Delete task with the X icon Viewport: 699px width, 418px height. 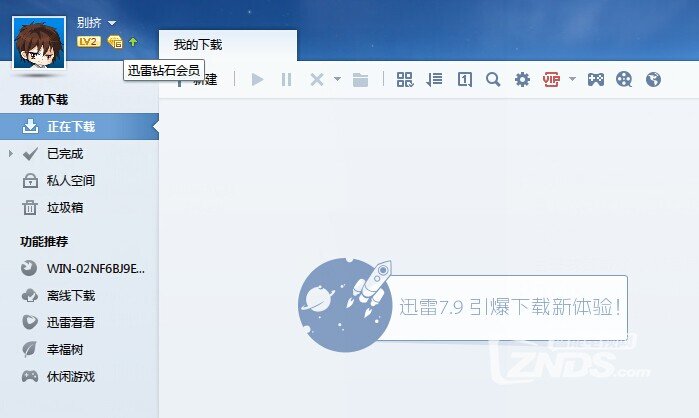pos(317,80)
